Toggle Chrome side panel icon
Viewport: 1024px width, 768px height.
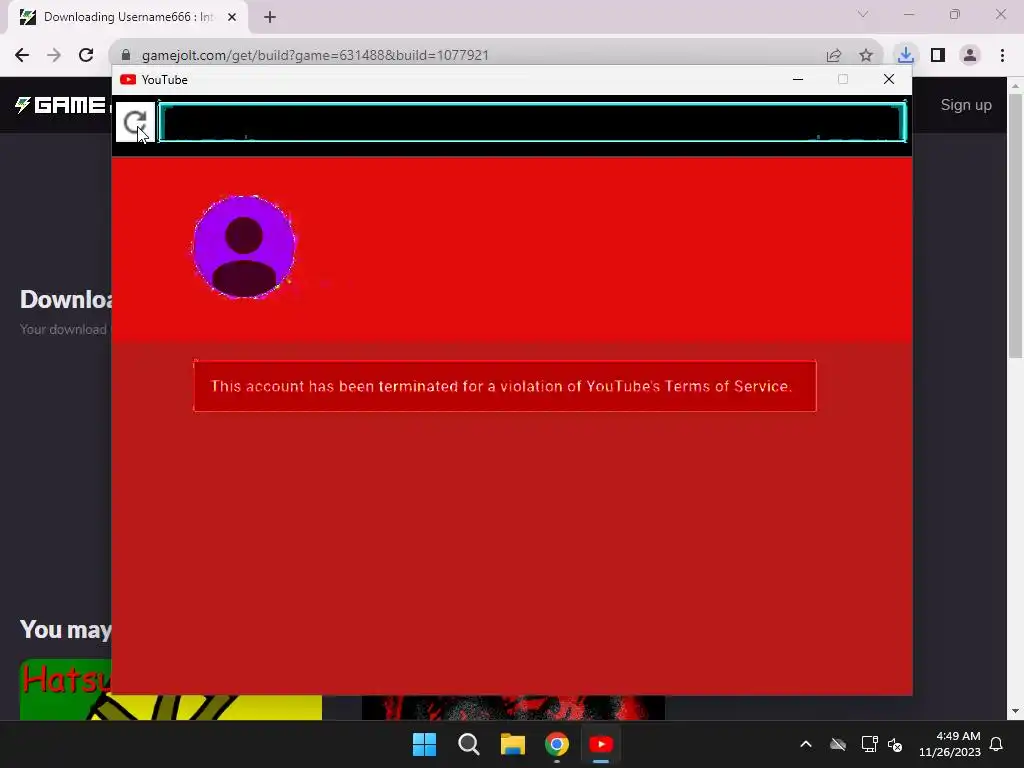click(x=938, y=55)
